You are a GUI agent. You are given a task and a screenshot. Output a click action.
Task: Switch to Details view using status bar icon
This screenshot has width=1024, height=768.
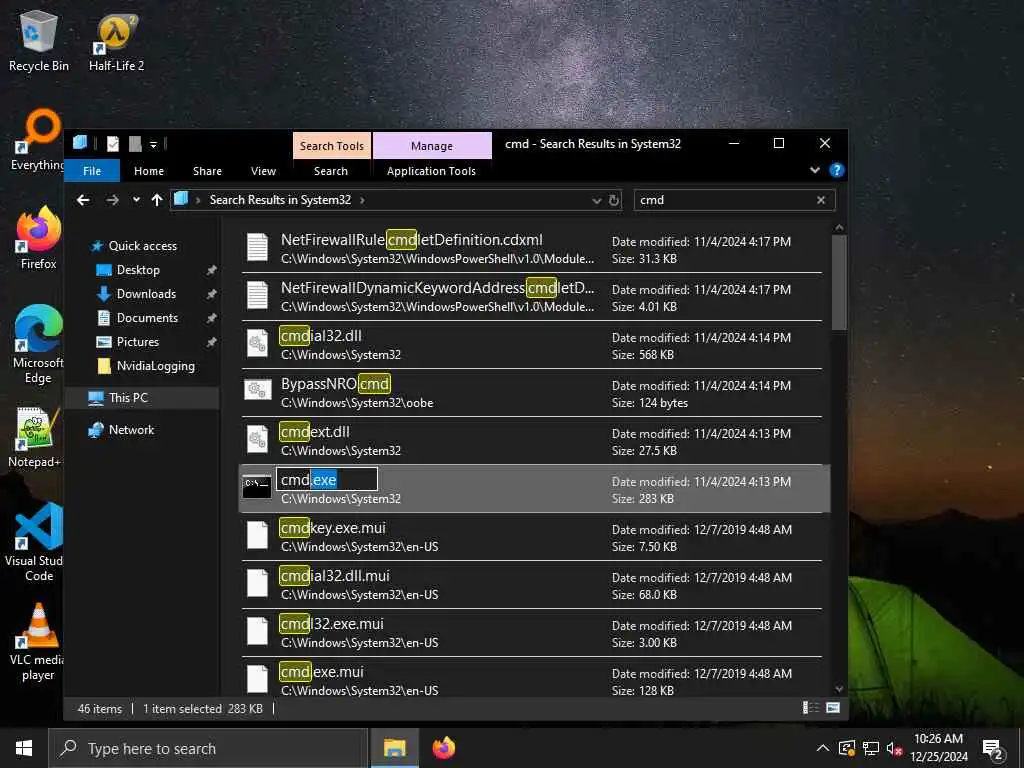tap(810, 708)
